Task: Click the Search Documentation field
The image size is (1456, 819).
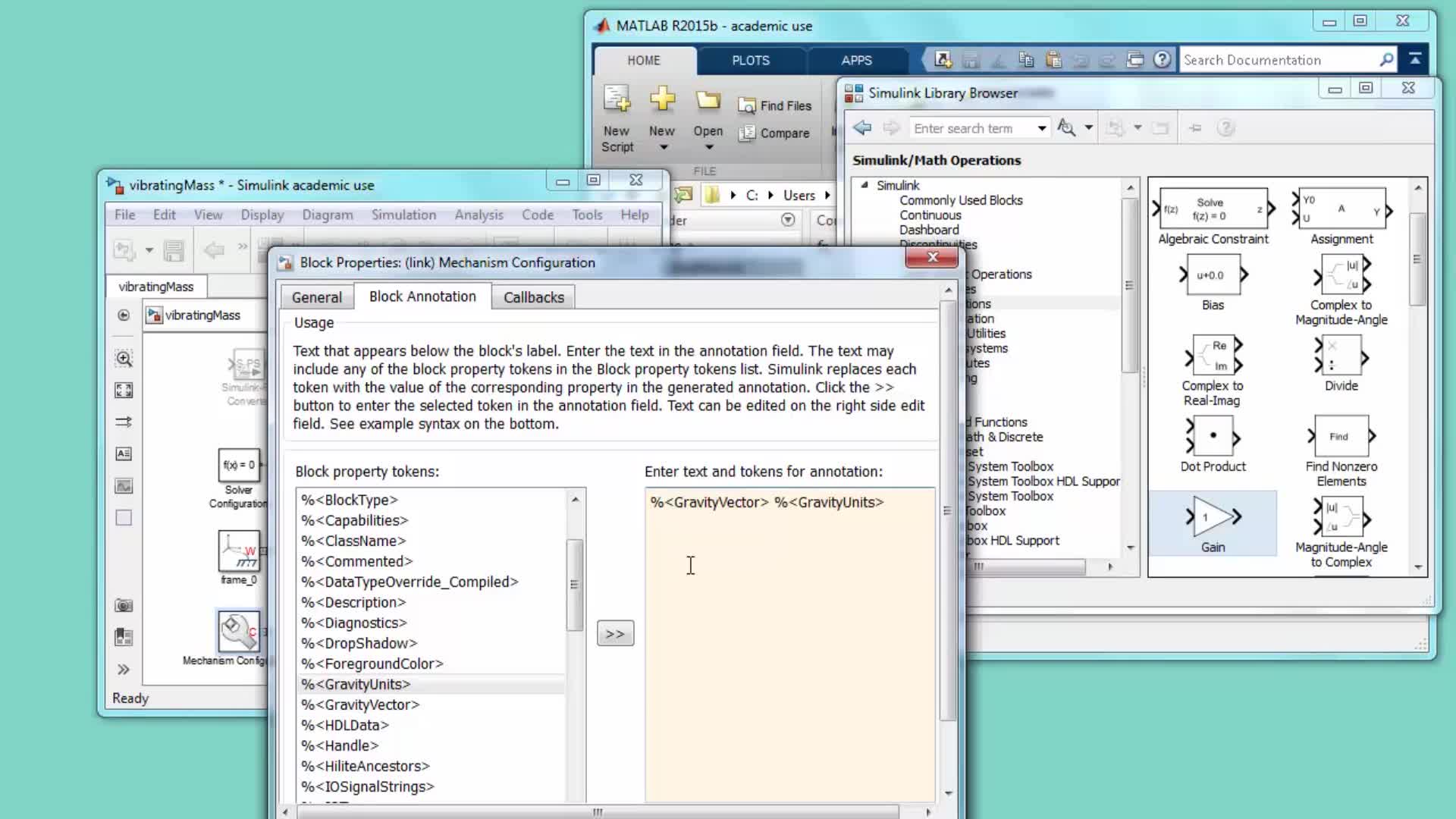Action: click(1279, 60)
